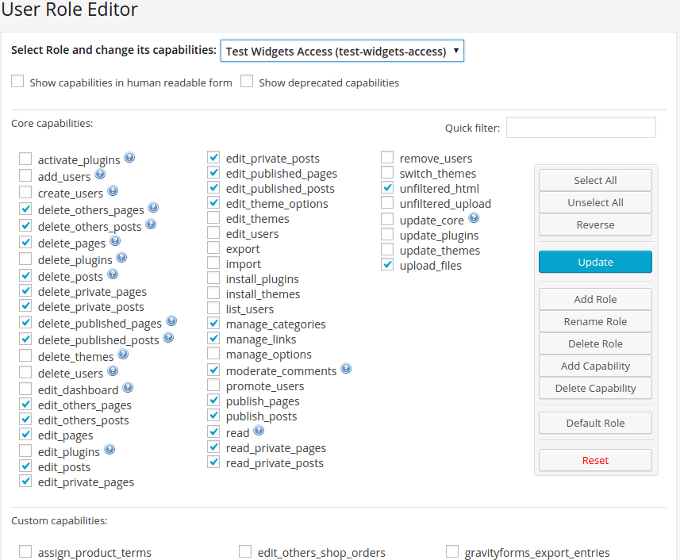The height and width of the screenshot is (560, 680).
Task: Open help icon beside edit_dashboard
Action: click(x=128, y=387)
